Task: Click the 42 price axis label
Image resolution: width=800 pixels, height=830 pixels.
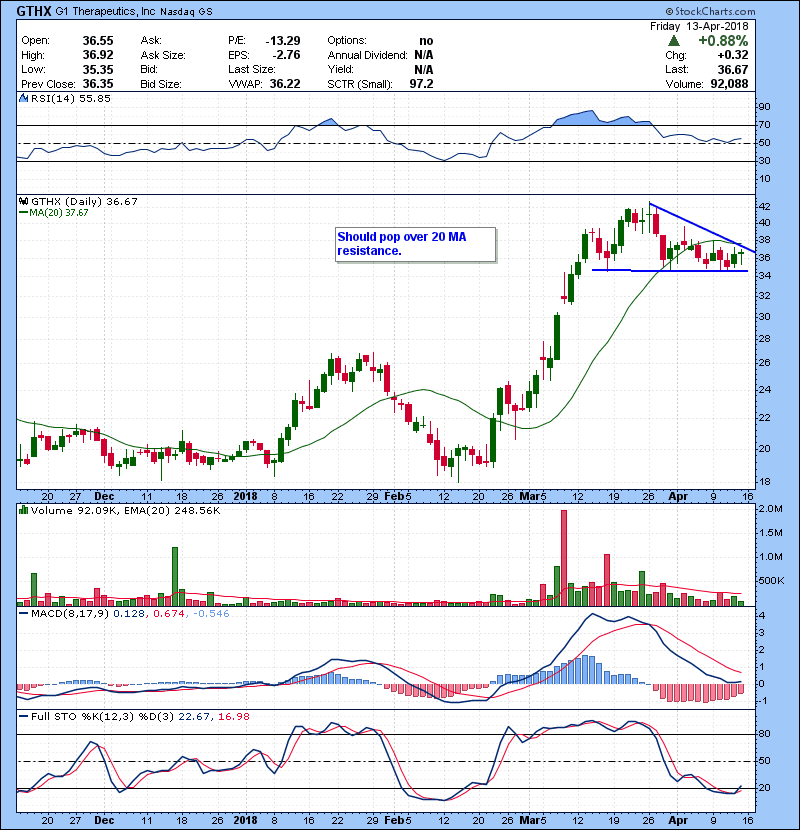Action: (x=765, y=206)
